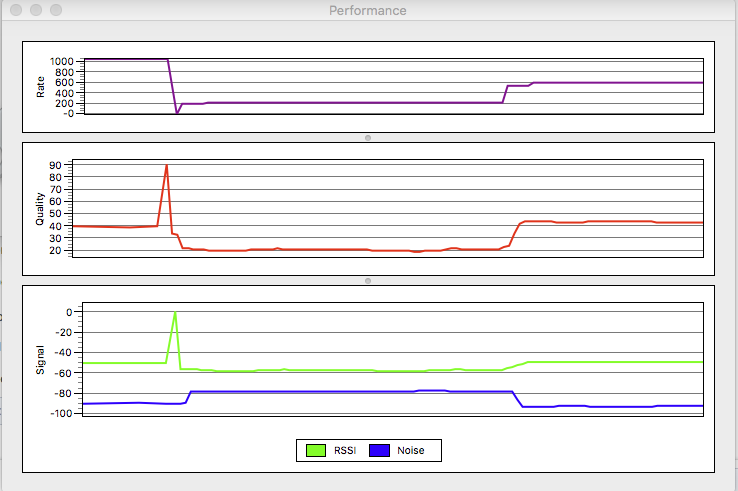Click the Noise legend label
Image resolution: width=738 pixels, height=491 pixels.
[410, 451]
